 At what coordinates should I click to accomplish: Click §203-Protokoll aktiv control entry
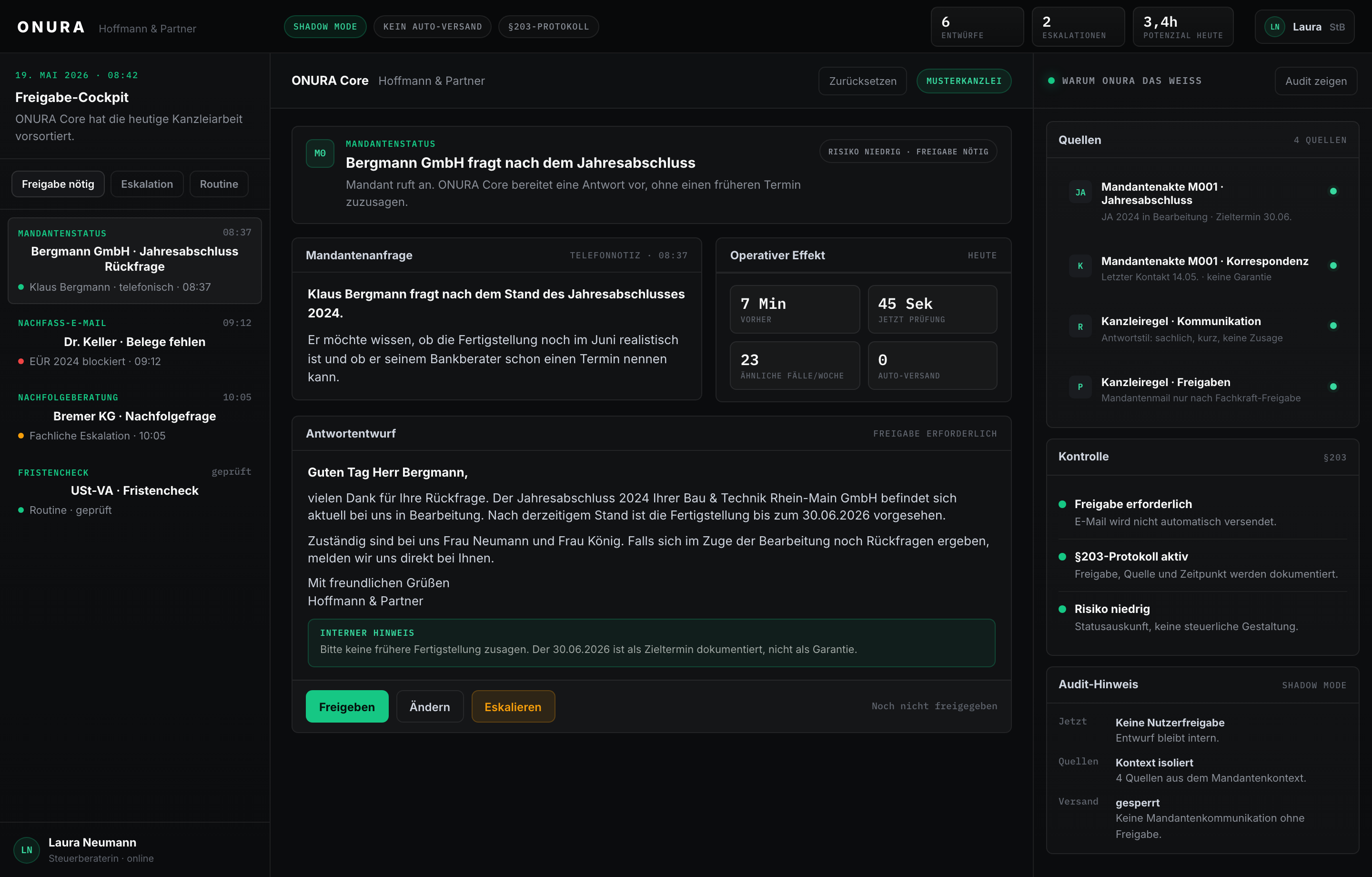click(x=1203, y=565)
